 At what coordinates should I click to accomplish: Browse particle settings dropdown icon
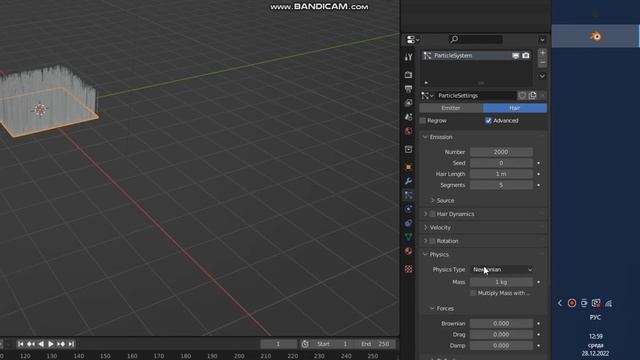pyautogui.click(x=427, y=96)
